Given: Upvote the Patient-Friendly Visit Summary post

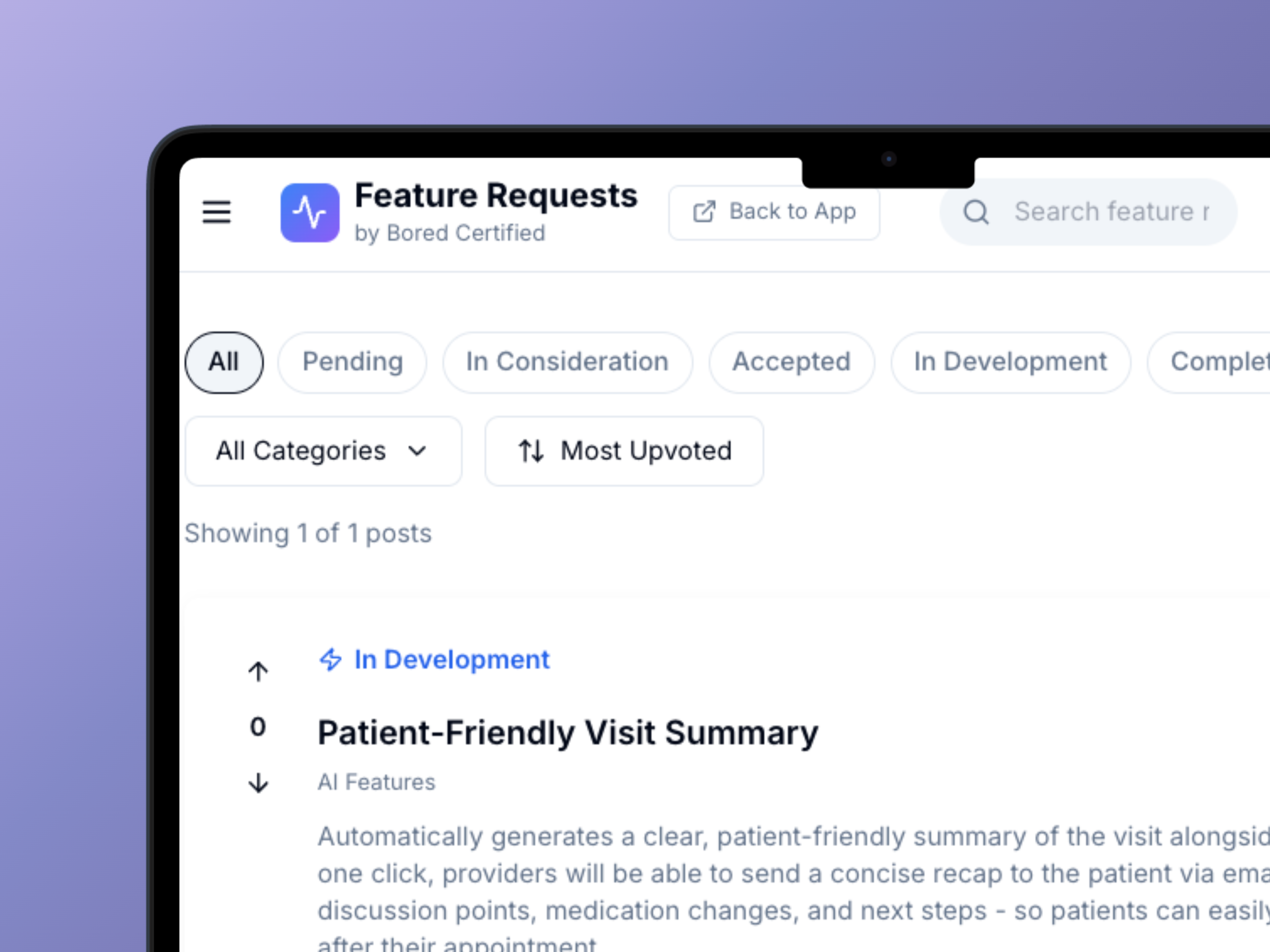Looking at the screenshot, I should pos(258,671).
